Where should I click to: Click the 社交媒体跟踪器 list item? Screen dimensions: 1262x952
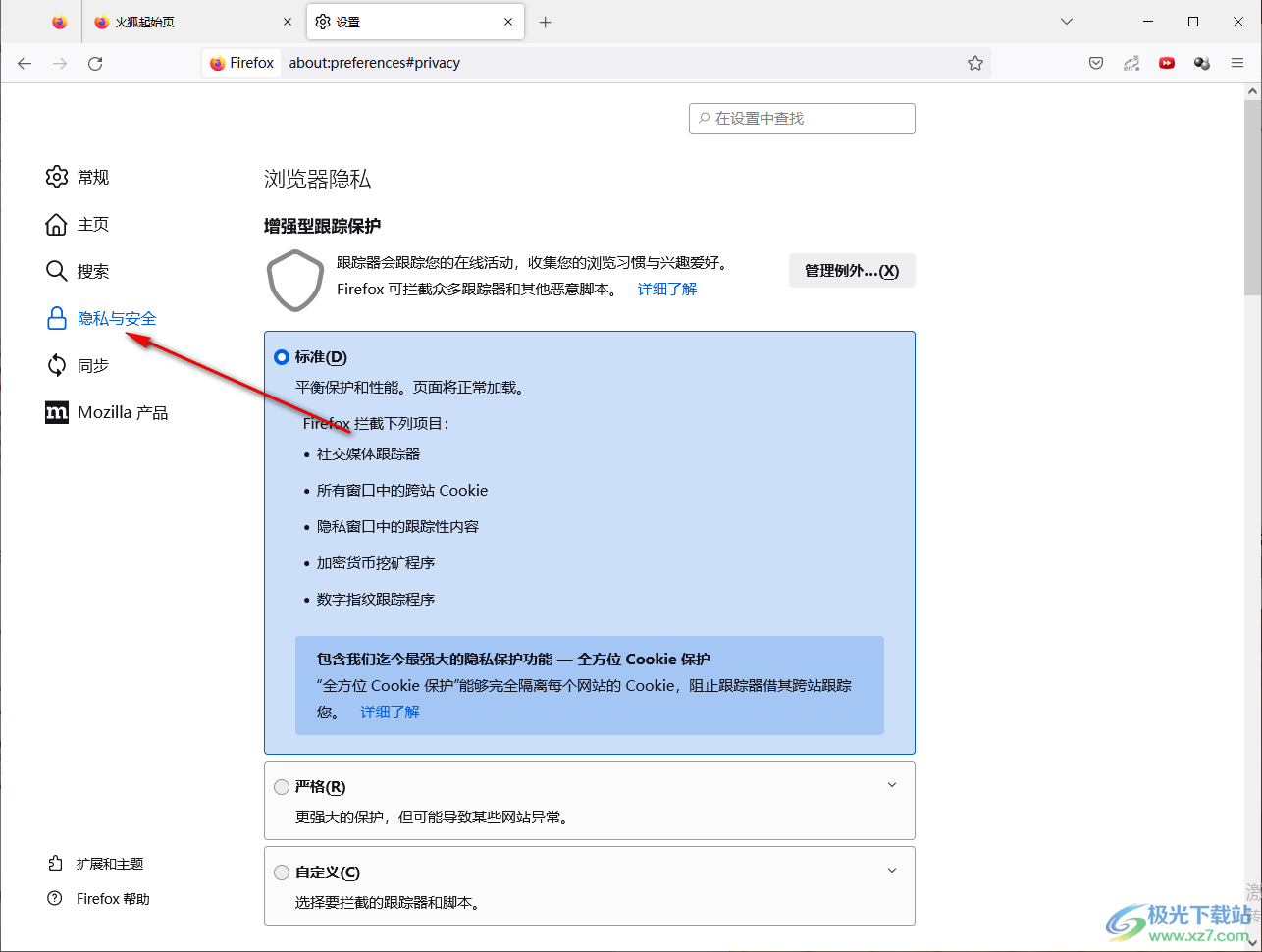[x=368, y=454]
